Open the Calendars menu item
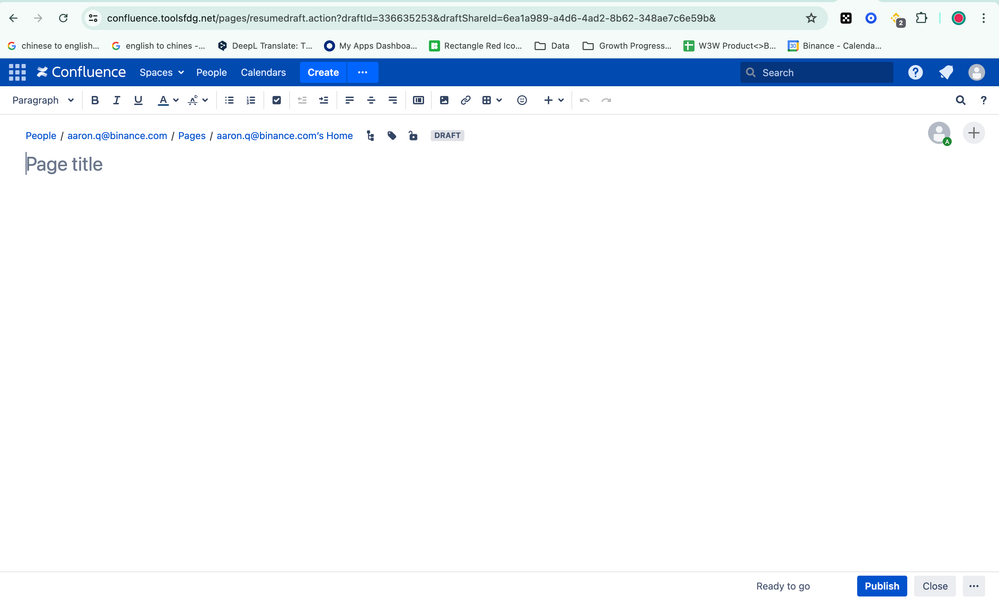Screen dimensions: 999x600 (263, 72)
